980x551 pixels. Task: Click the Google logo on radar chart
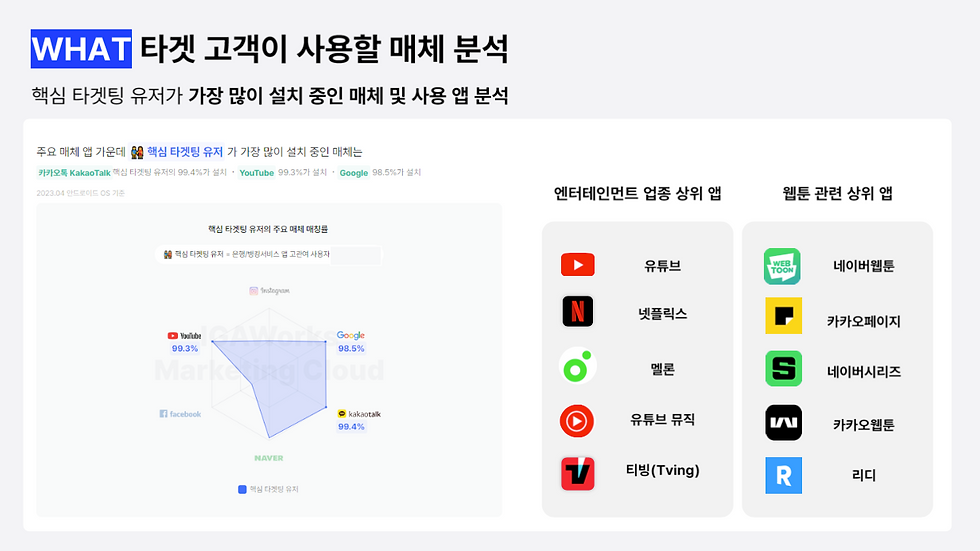coord(351,335)
